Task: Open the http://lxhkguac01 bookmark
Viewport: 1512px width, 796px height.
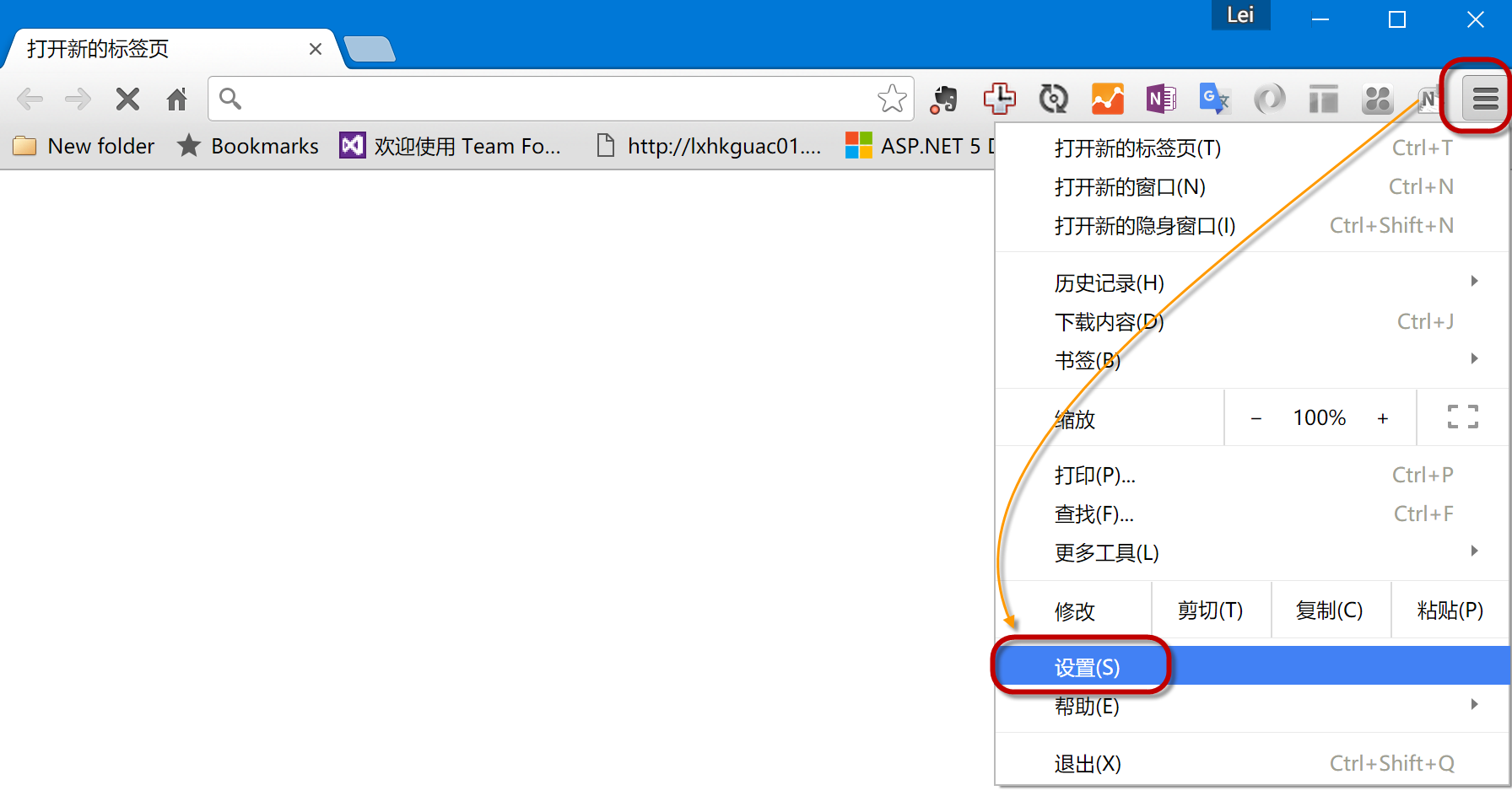Action: pos(709,146)
